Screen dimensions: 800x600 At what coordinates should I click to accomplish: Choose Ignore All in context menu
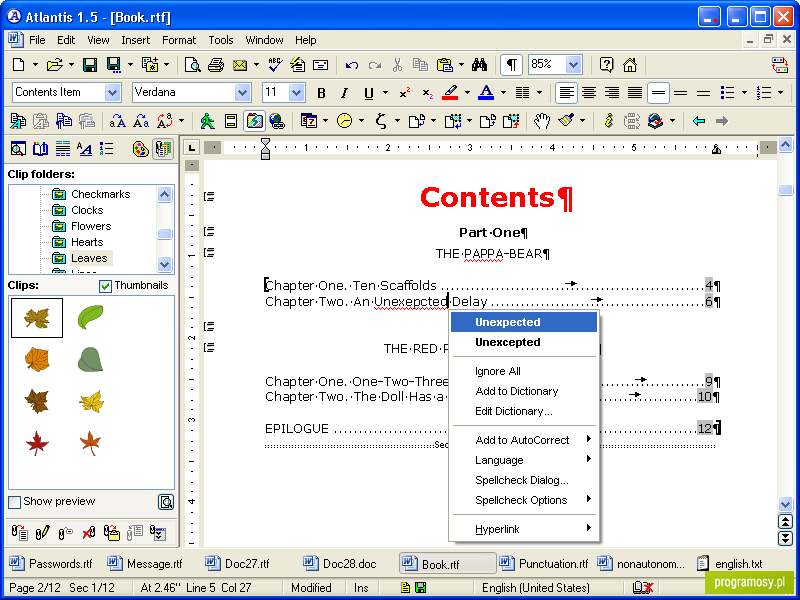tap(524, 371)
